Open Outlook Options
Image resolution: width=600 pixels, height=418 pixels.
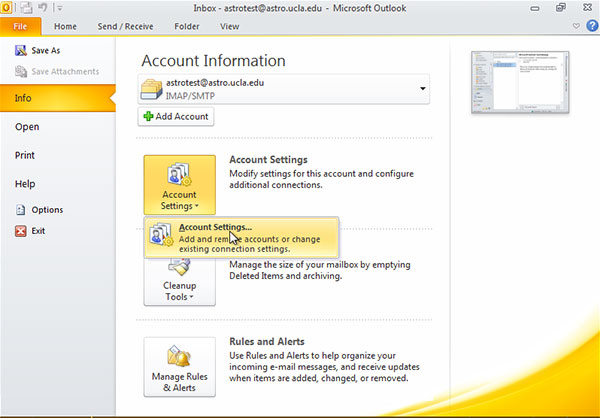click(39, 210)
